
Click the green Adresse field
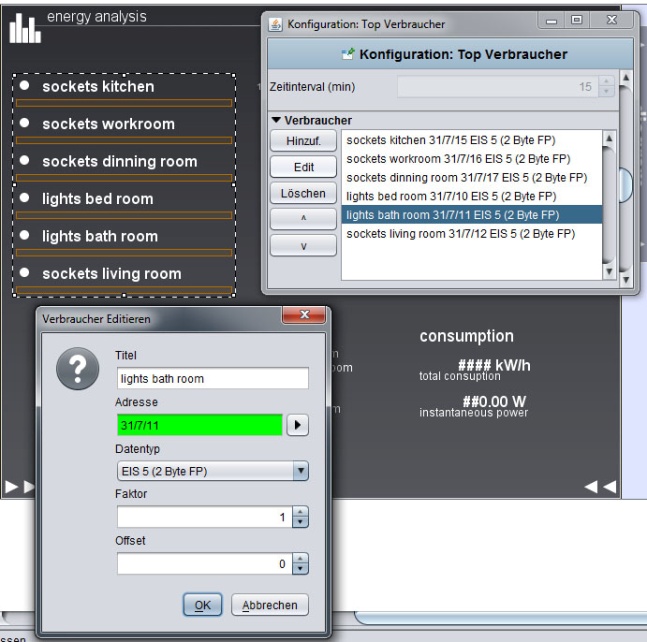(x=199, y=425)
